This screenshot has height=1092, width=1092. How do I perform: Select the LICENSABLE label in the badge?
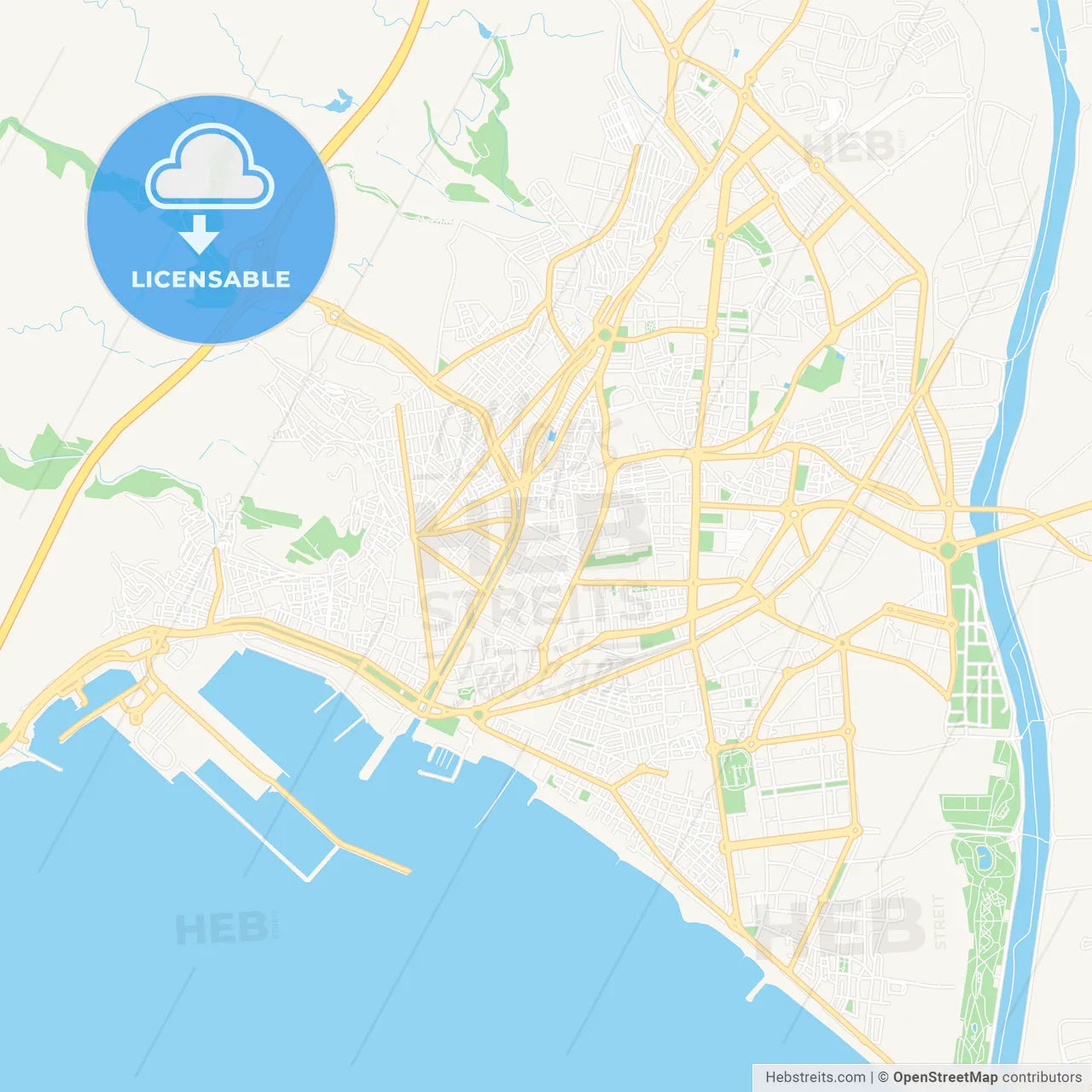[x=211, y=279]
